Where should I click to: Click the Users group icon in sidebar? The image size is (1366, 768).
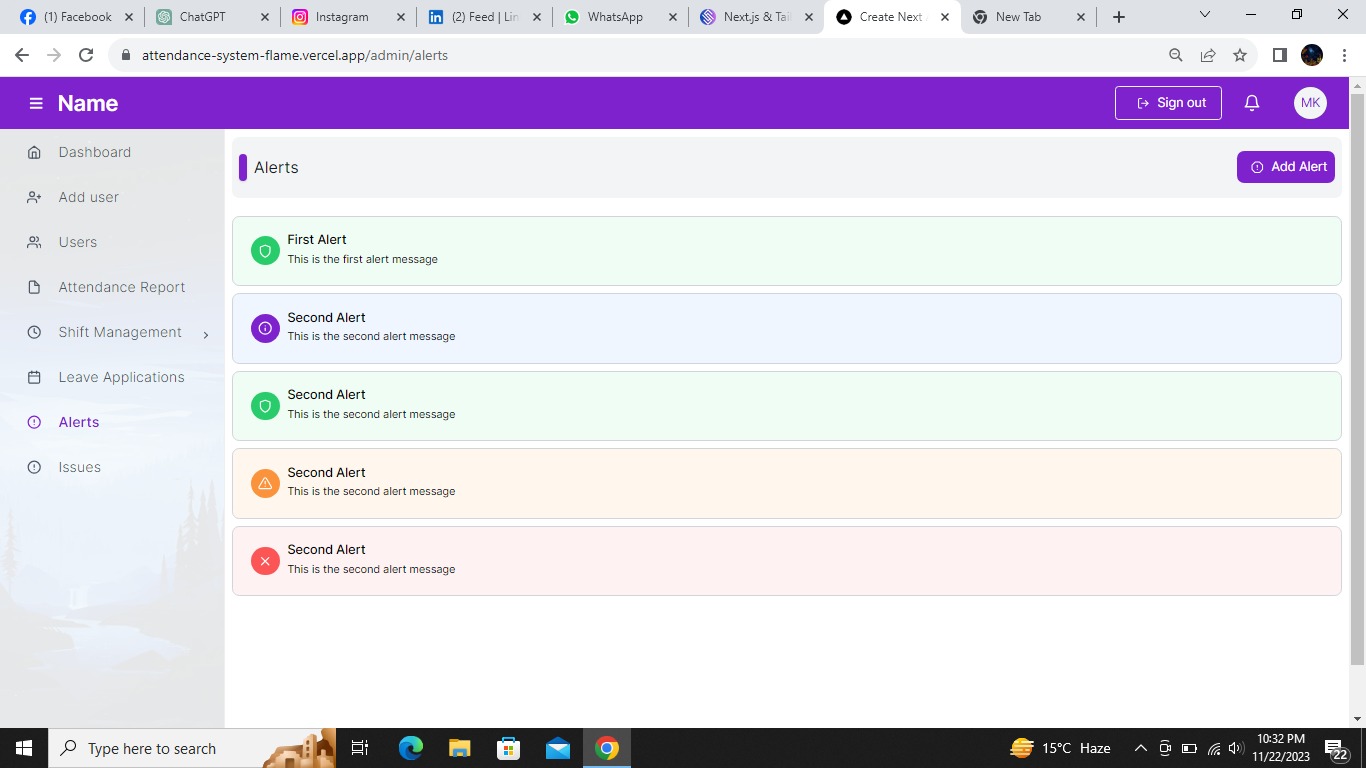pos(34,242)
